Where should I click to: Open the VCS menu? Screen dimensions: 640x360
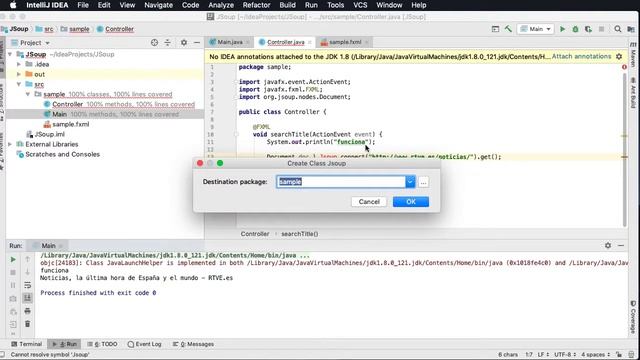pos(360,5)
